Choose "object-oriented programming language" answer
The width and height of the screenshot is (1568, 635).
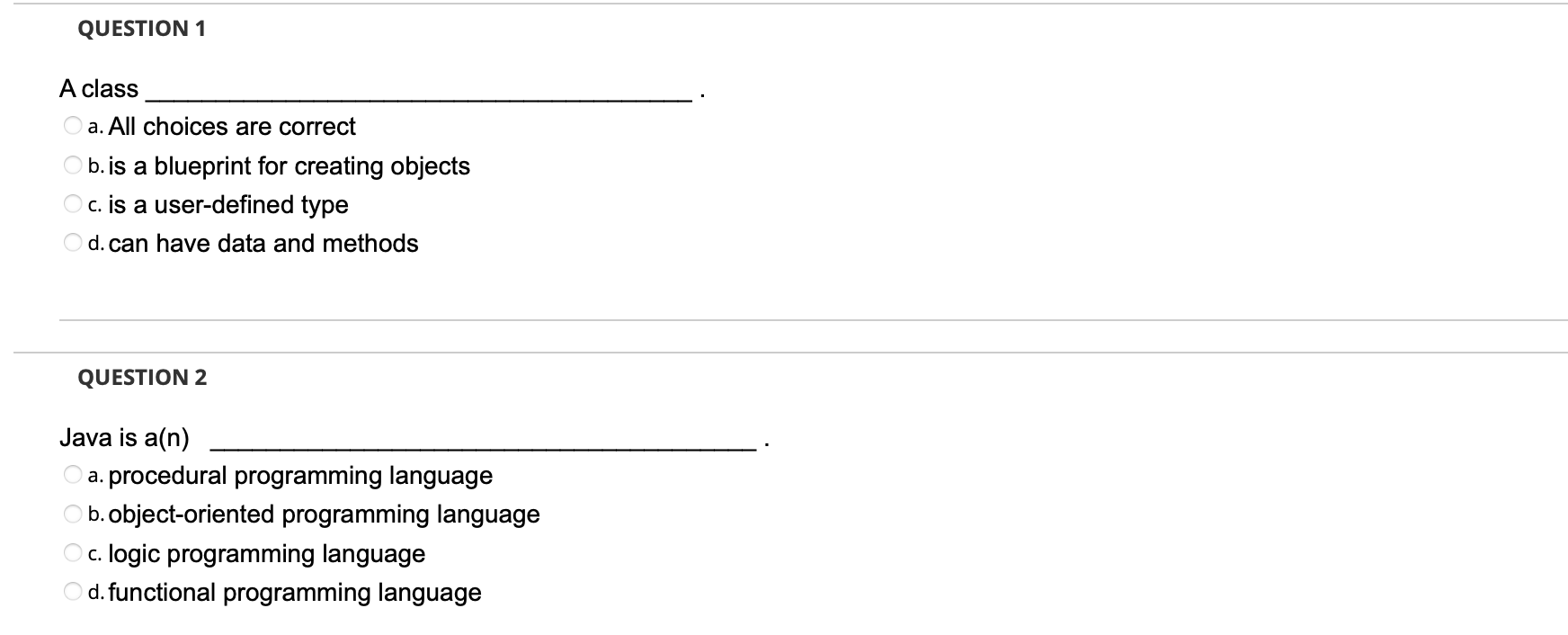[71, 514]
